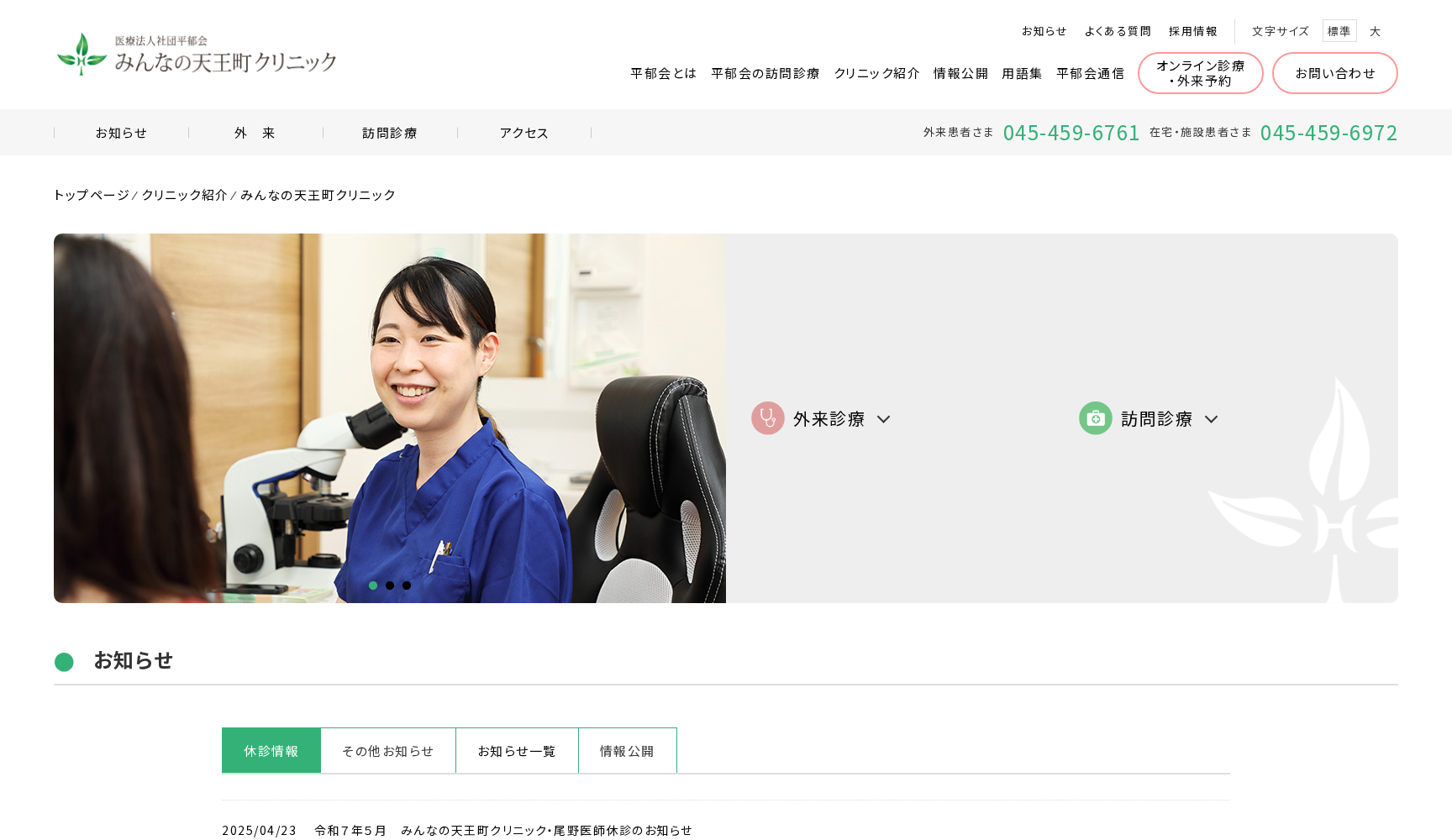
Task: Switch text size to 標準
Action: (1339, 30)
